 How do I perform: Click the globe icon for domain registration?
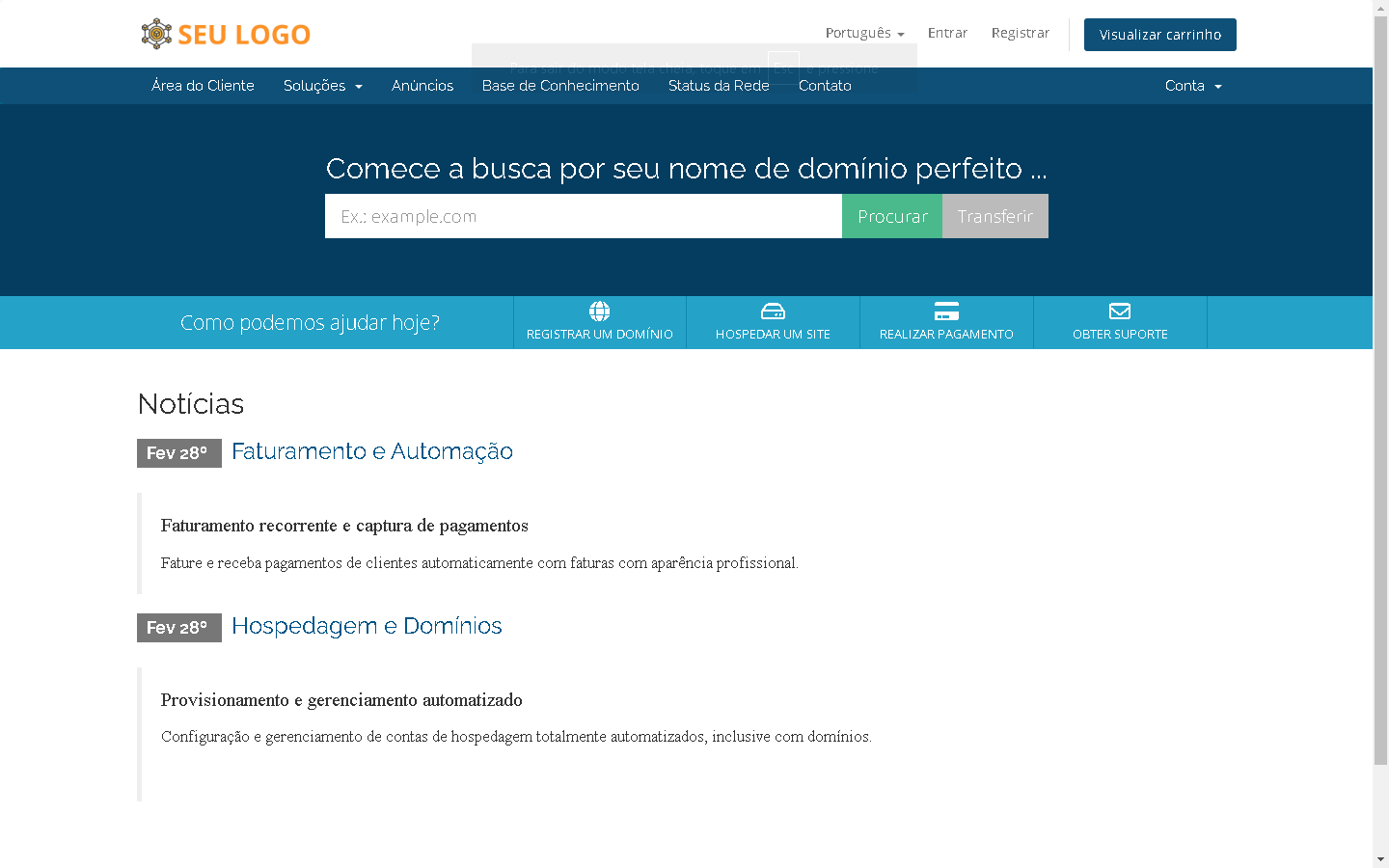599,312
